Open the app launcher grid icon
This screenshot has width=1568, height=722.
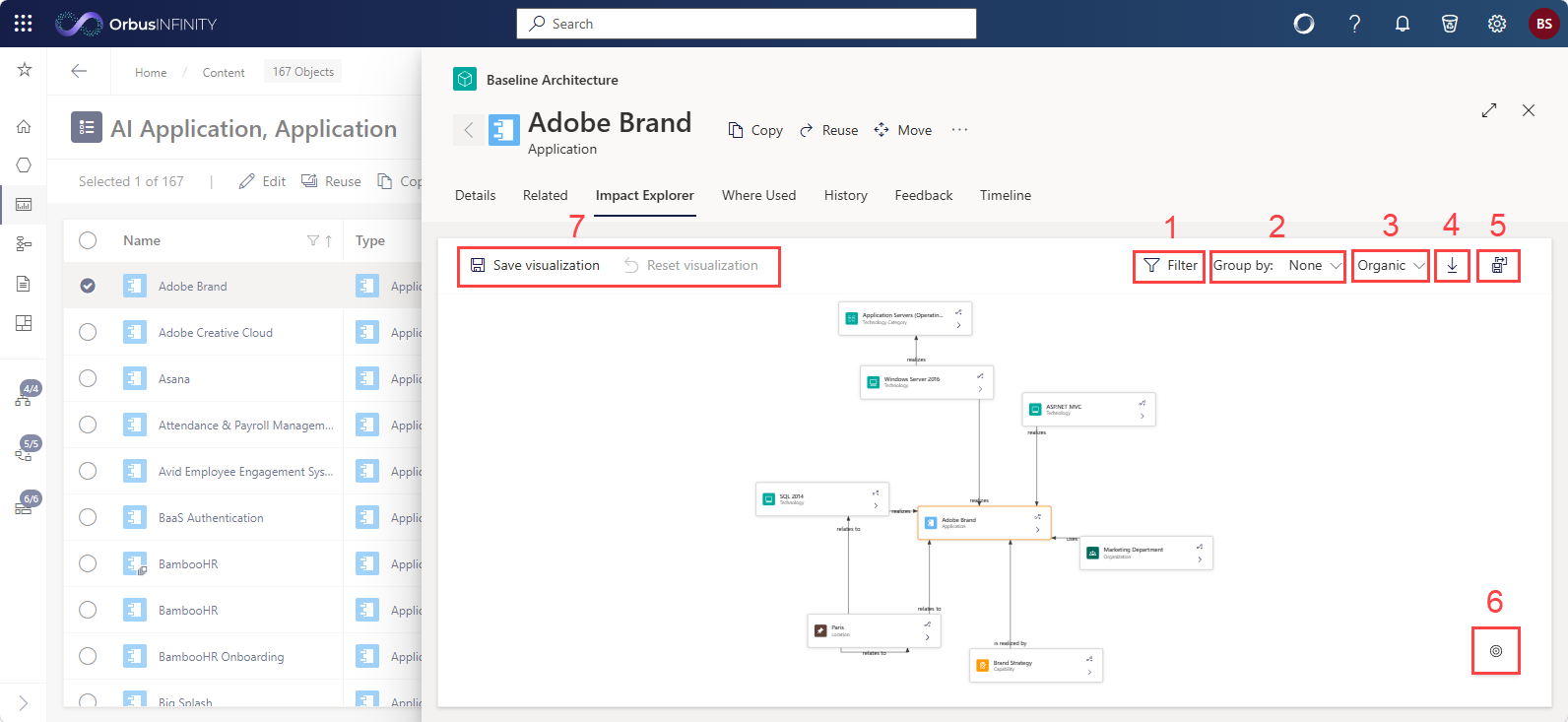pos(24,24)
